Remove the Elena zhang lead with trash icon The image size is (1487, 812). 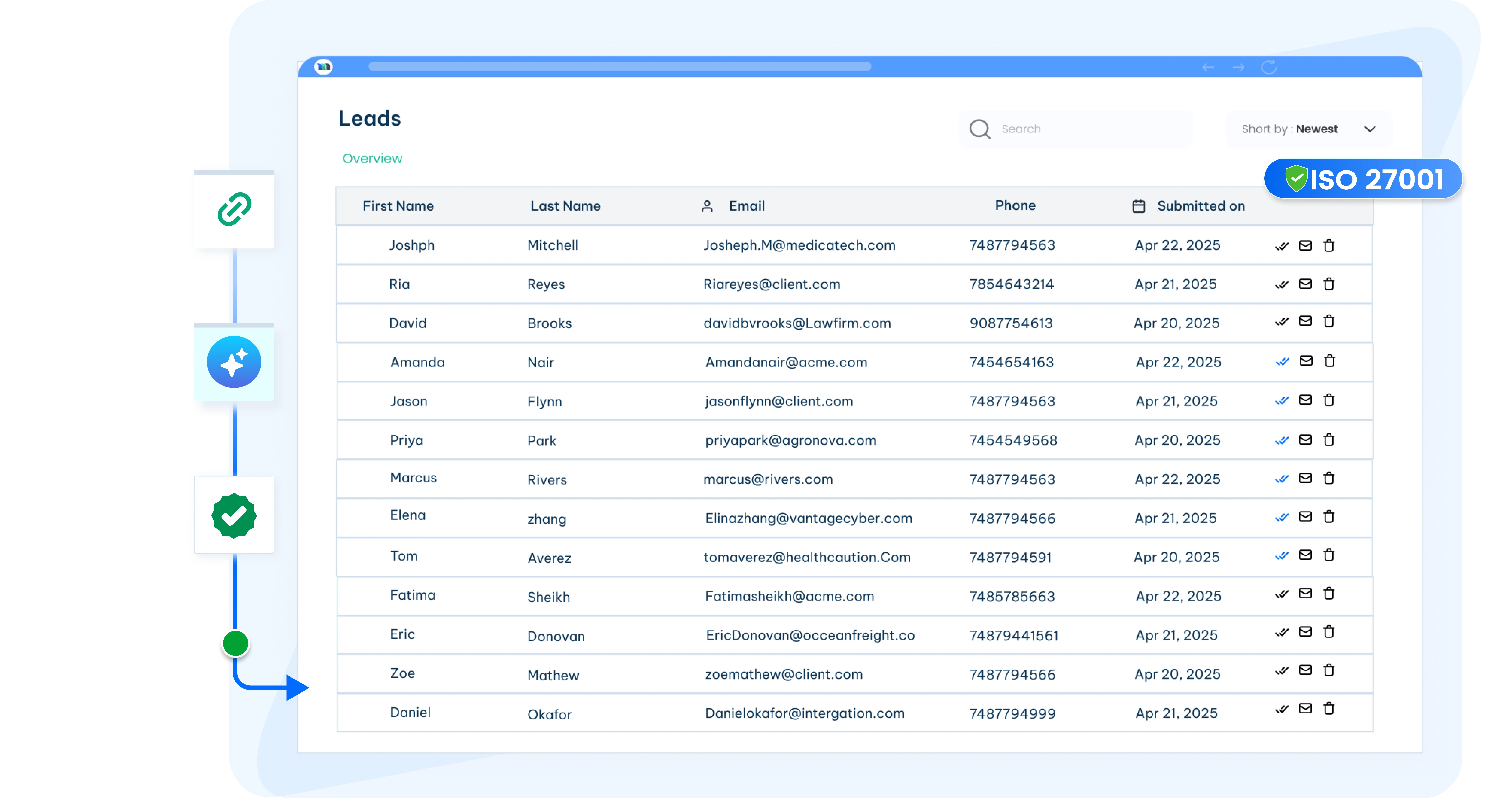click(1329, 516)
